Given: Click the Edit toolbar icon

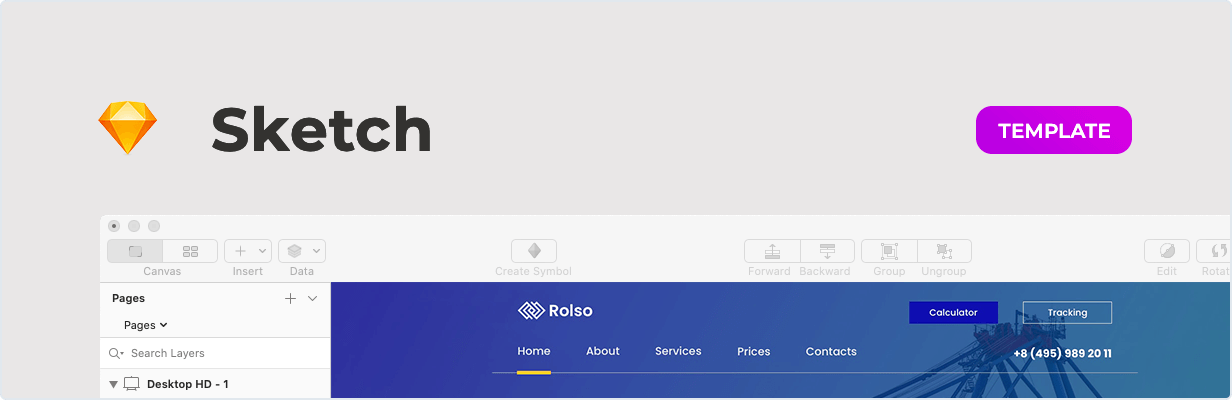Looking at the screenshot, I should (1167, 251).
